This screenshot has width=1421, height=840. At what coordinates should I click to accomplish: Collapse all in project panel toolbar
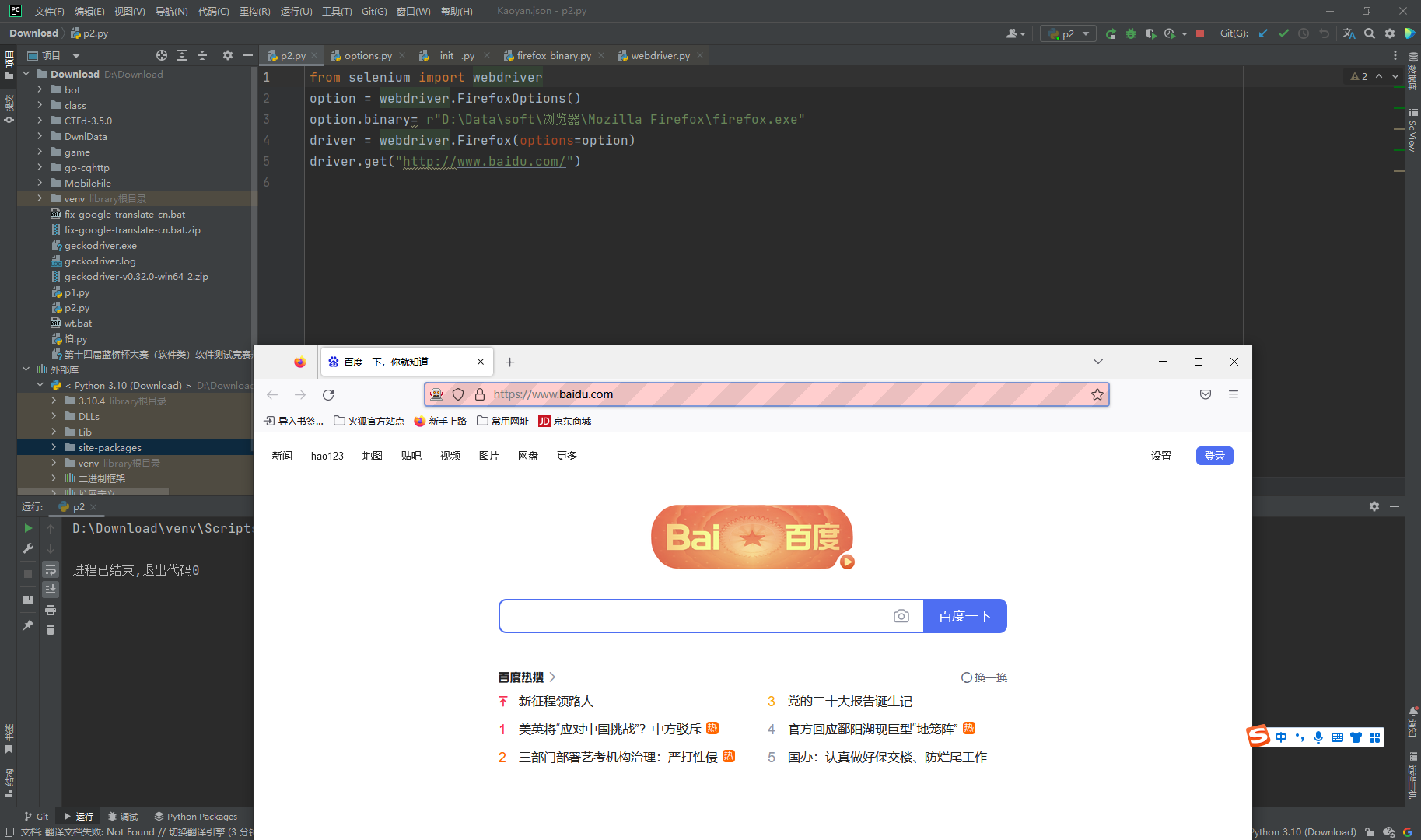coord(202,55)
